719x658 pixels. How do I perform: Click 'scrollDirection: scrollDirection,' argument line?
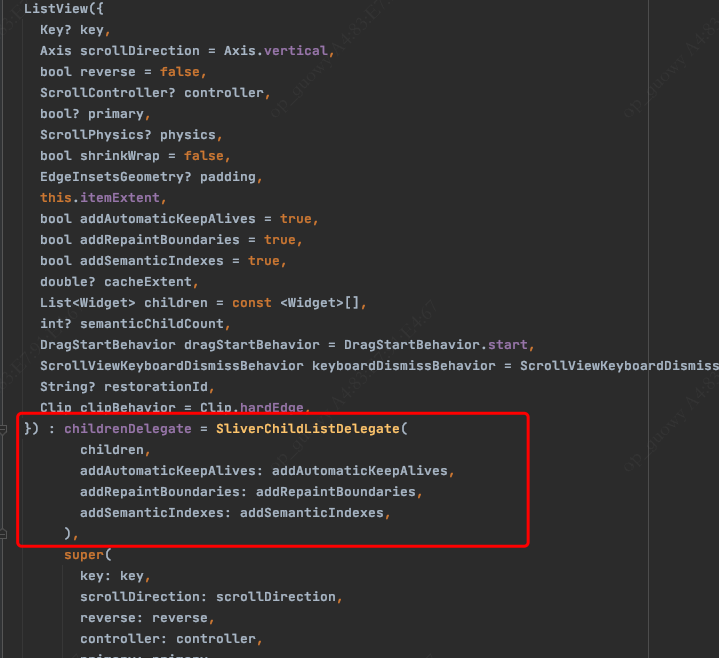point(211,597)
